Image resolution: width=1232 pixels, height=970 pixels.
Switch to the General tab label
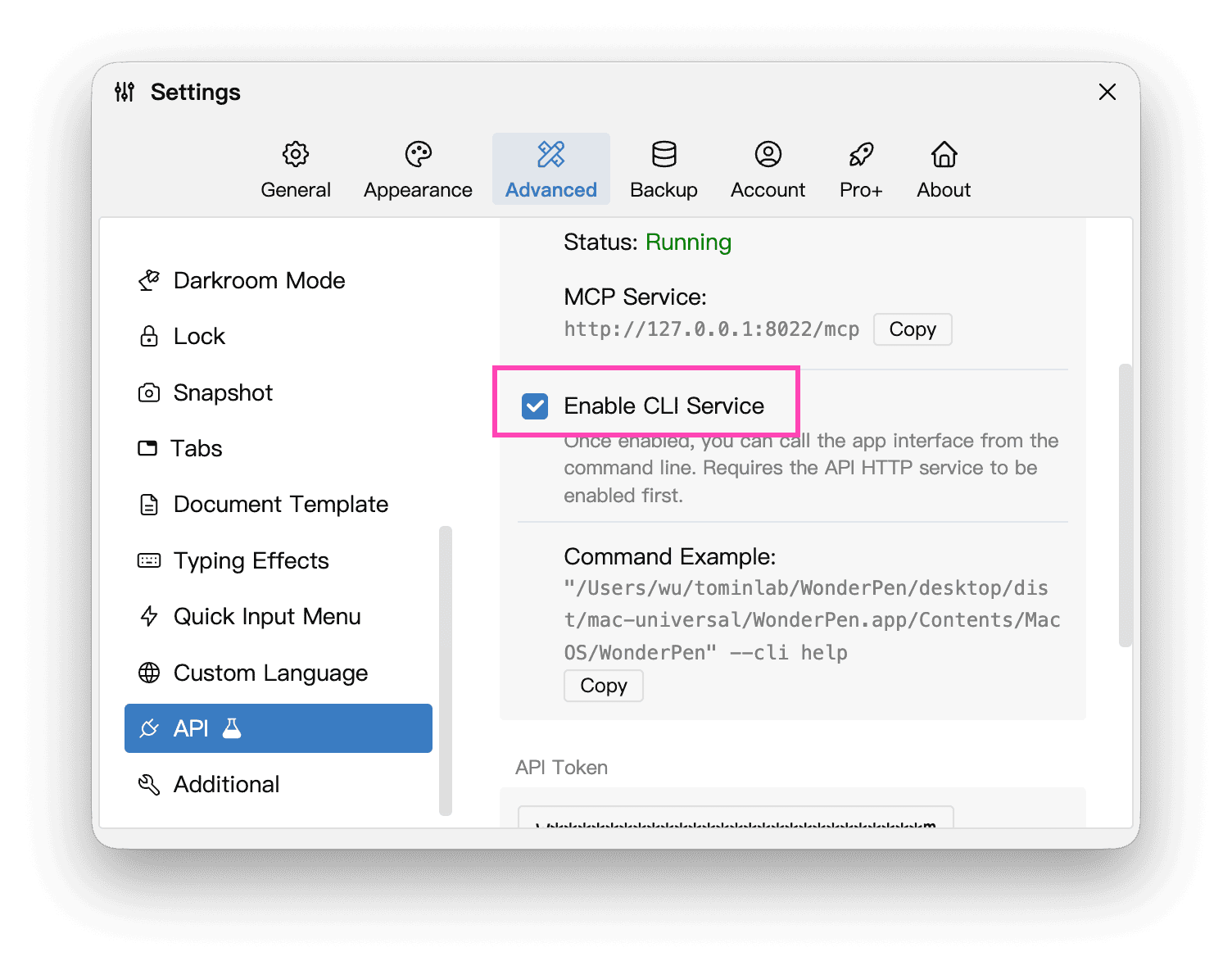coord(296,190)
